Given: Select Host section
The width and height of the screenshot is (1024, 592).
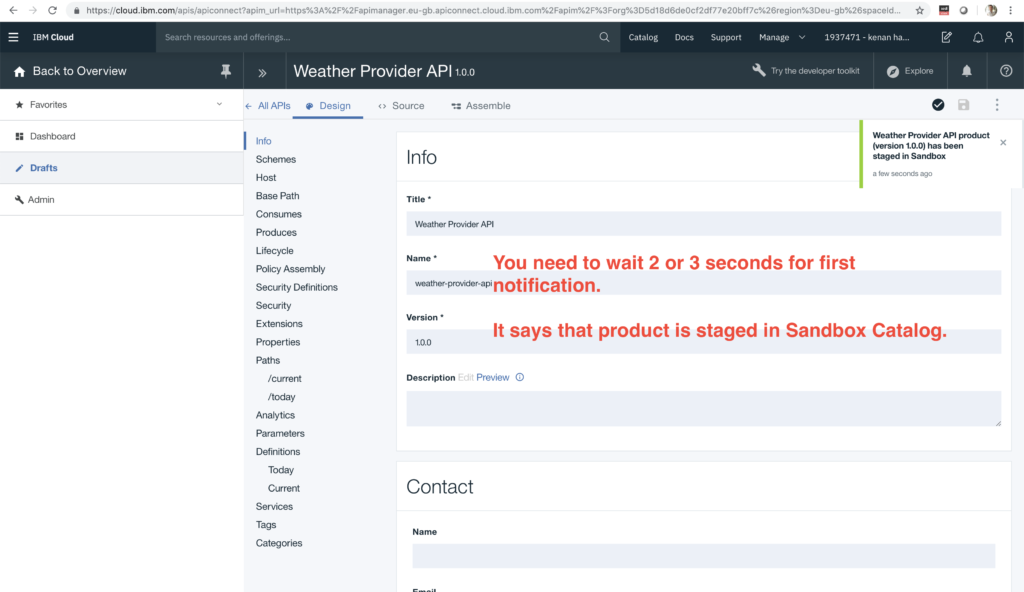Looking at the screenshot, I should pos(266,178).
